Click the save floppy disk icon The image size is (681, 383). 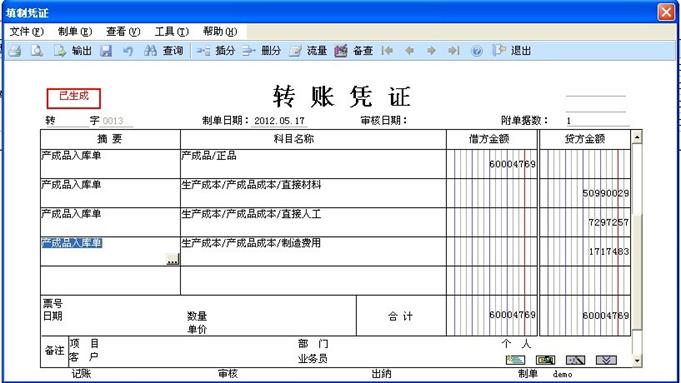(x=106, y=51)
